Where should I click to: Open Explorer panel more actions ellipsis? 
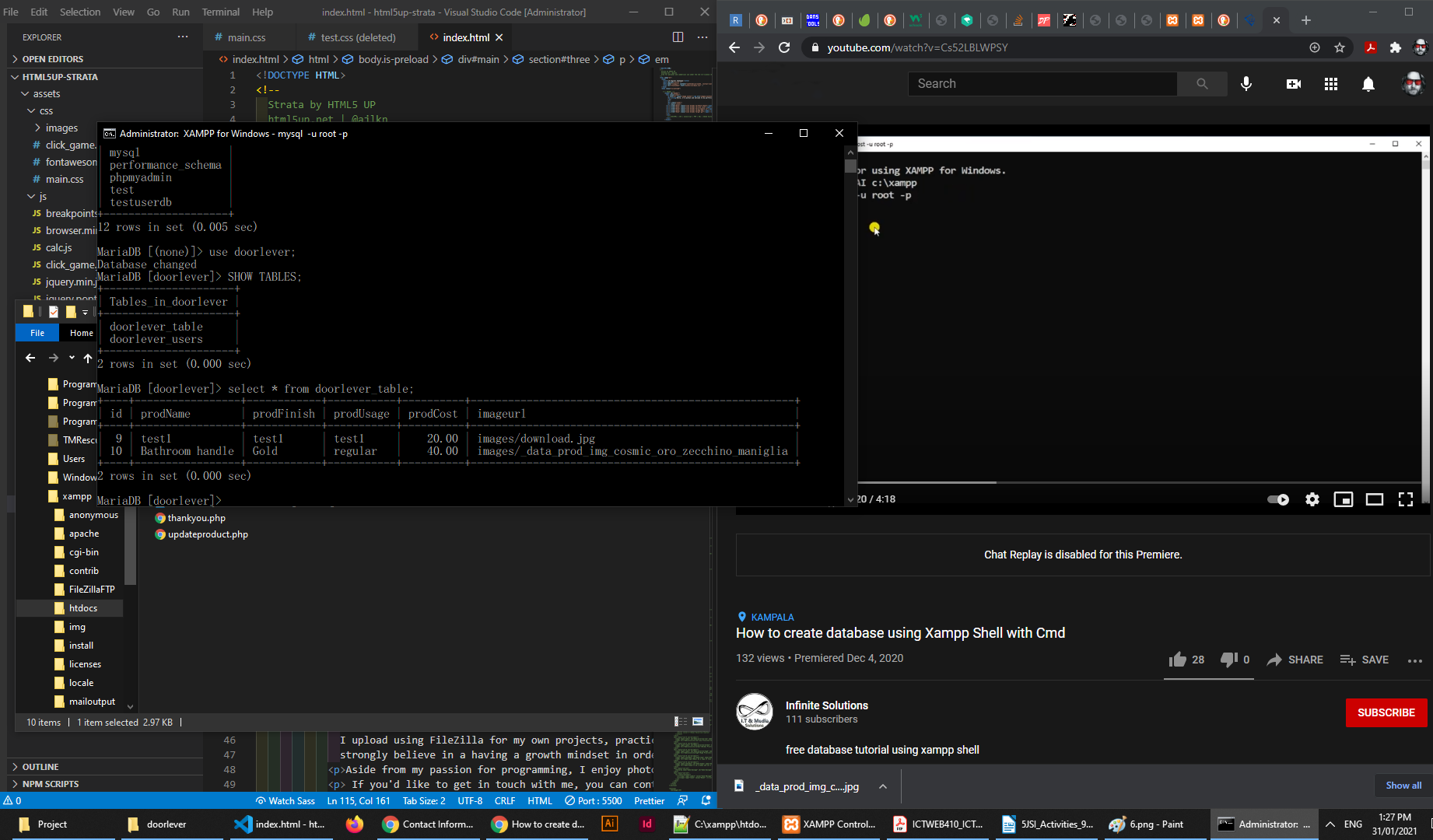(x=183, y=37)
